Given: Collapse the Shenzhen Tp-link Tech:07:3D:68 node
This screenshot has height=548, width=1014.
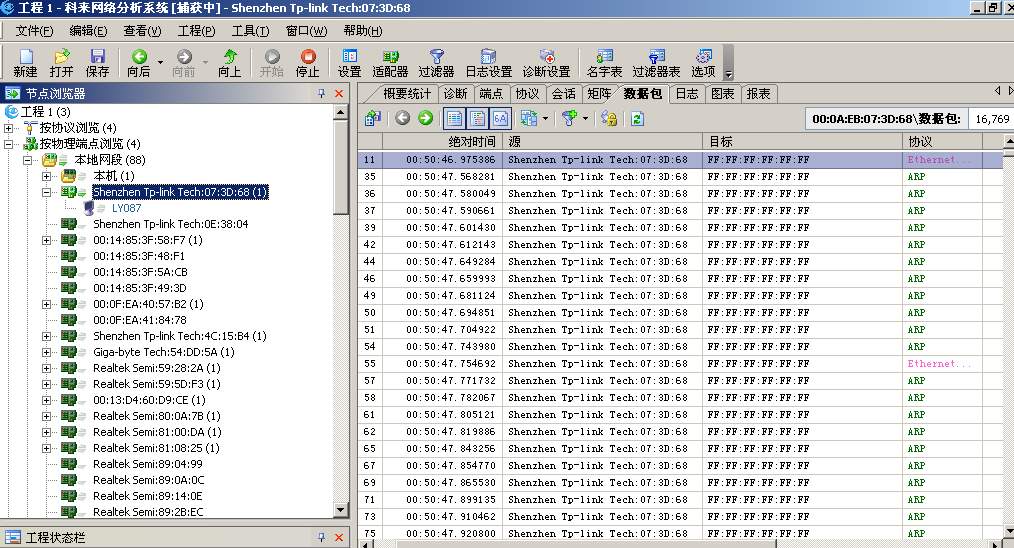Looking at the screenshot, I should (47, 192).
